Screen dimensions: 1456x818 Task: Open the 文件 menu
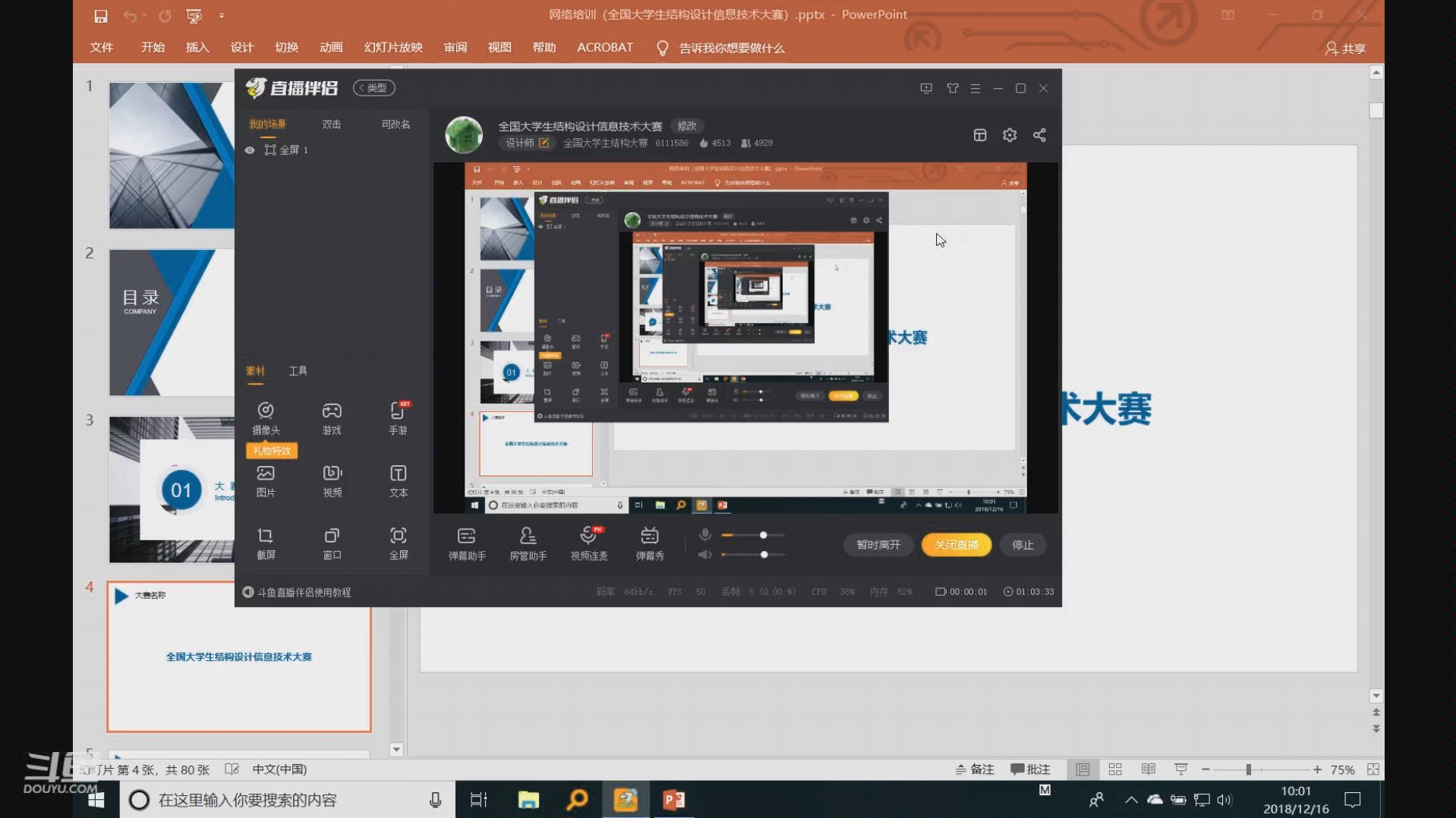102,47
